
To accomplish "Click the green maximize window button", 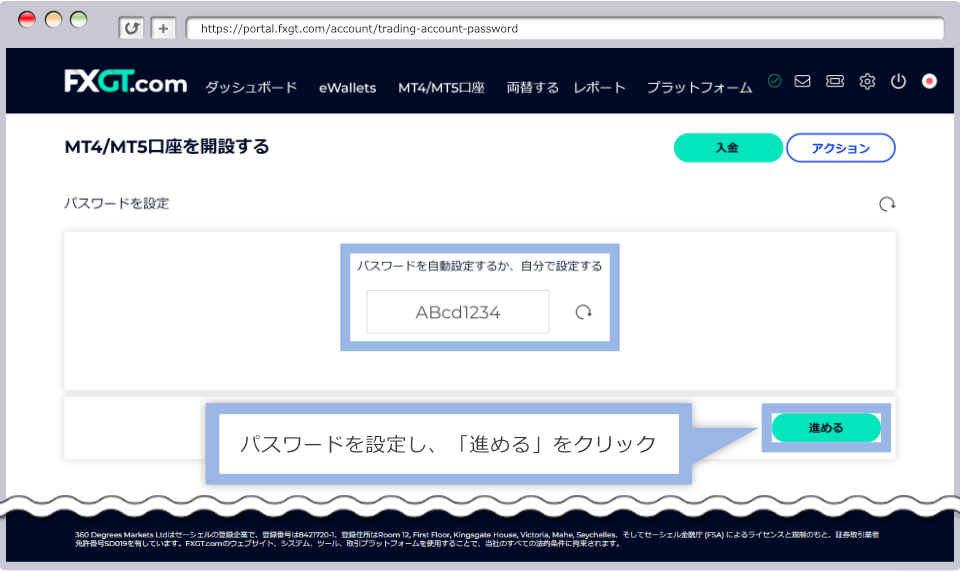I will [79, 20].
